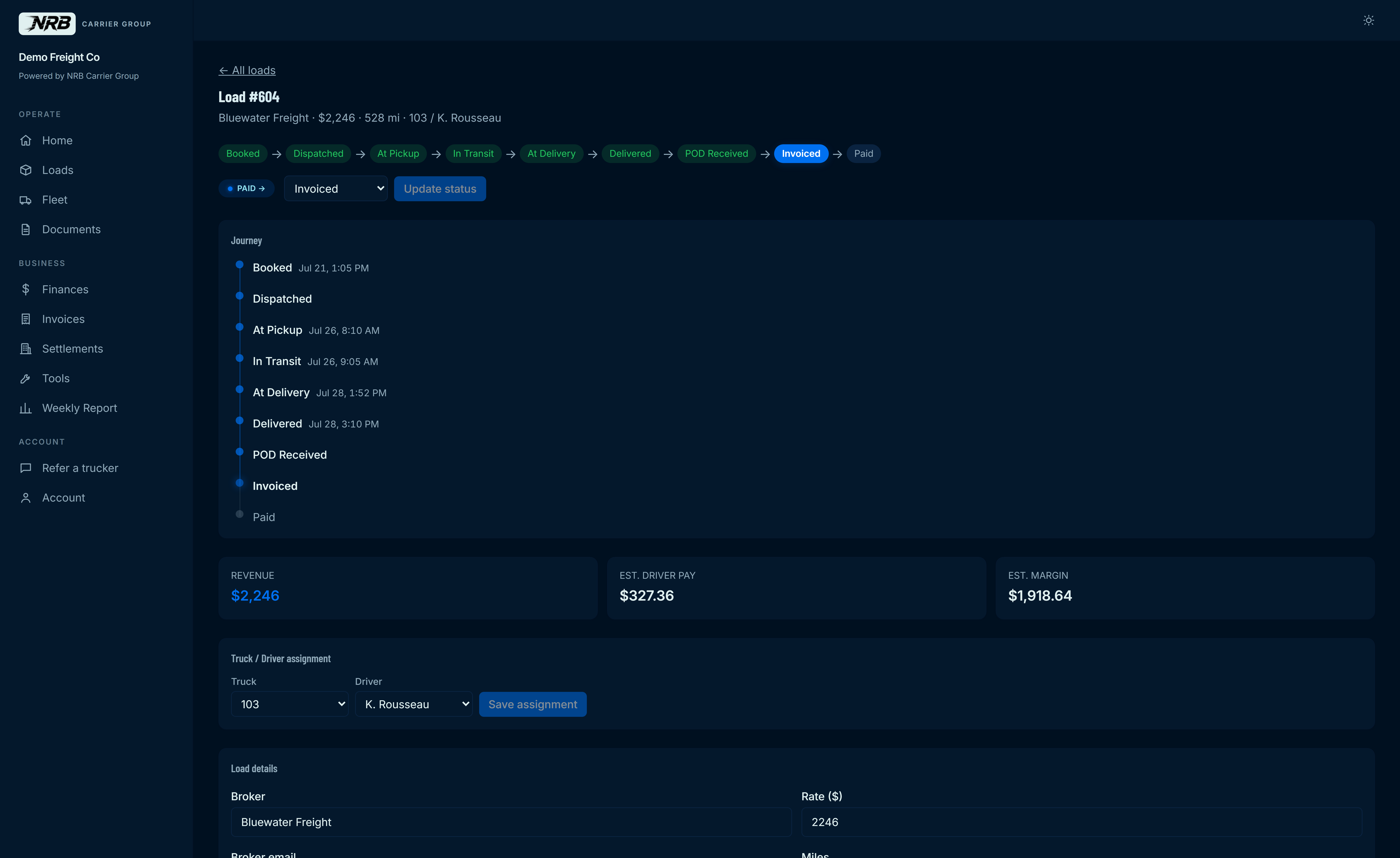Screen dimensions: 1400x858
Task: Click the In Transit status pill
Action: (x=473, y=154)
